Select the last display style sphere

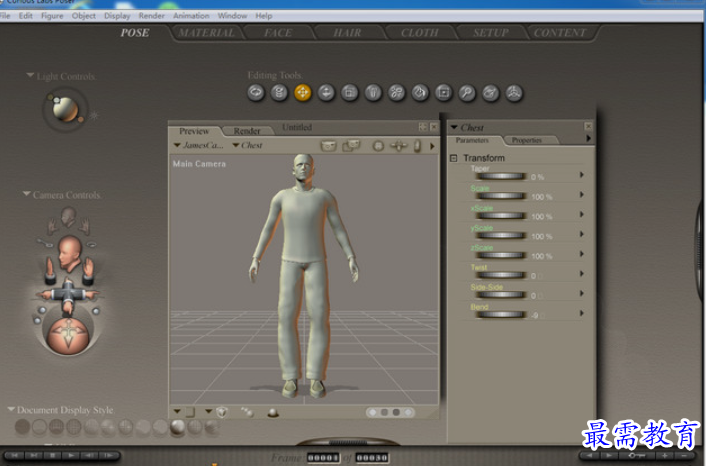pos(212,427)
